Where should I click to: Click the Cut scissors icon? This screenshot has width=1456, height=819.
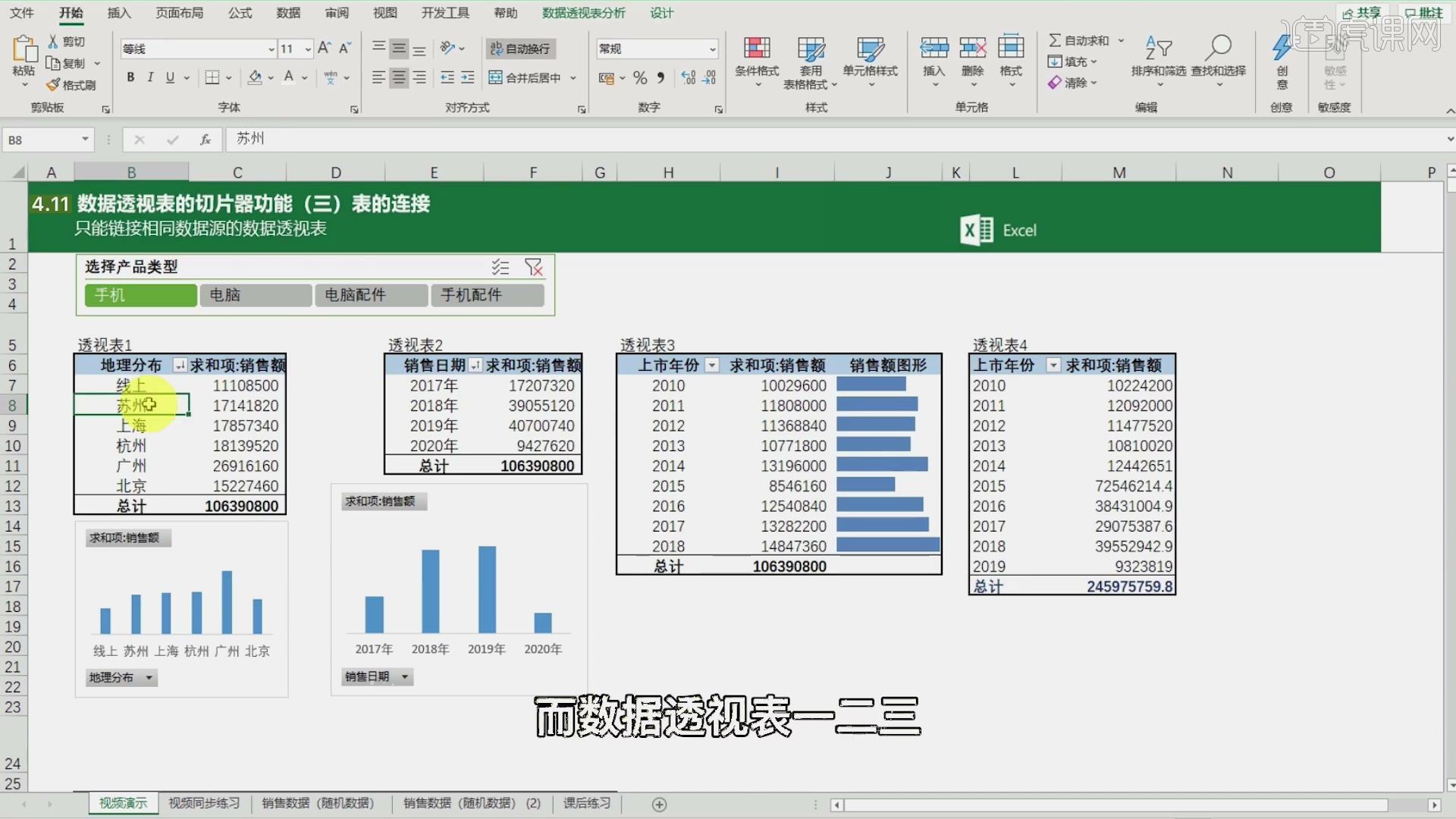tap(53, 42)
